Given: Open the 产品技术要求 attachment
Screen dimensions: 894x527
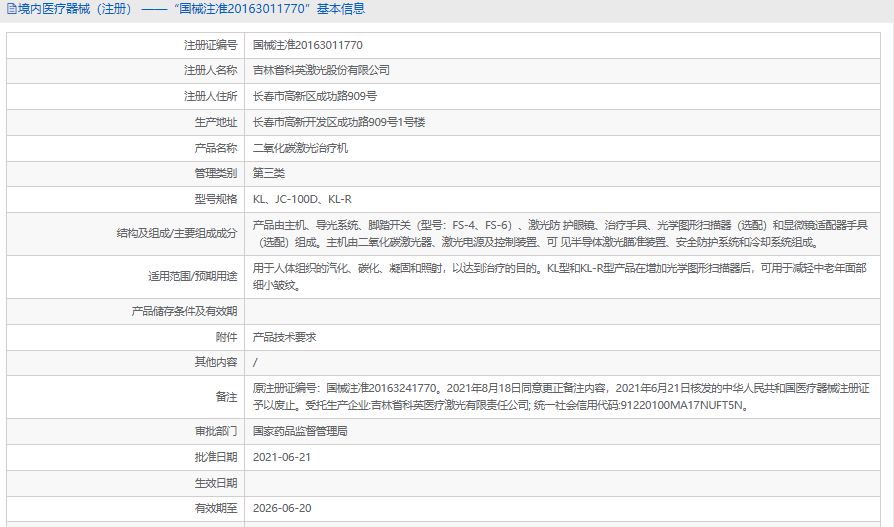Looking at the screenshot, I should click(285, 337).
